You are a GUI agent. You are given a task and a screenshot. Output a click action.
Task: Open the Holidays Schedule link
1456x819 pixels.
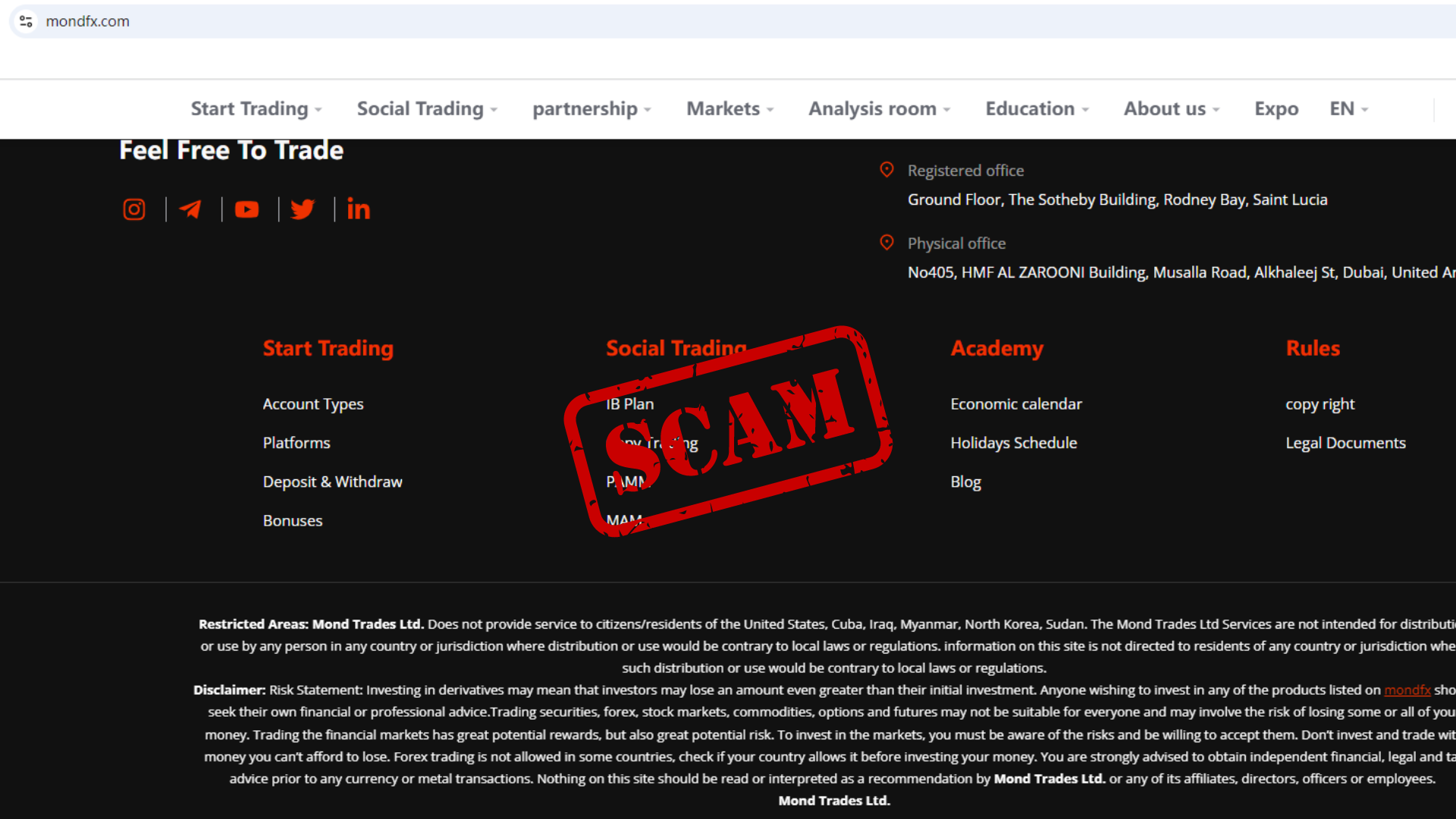[x=1013, y=443]
